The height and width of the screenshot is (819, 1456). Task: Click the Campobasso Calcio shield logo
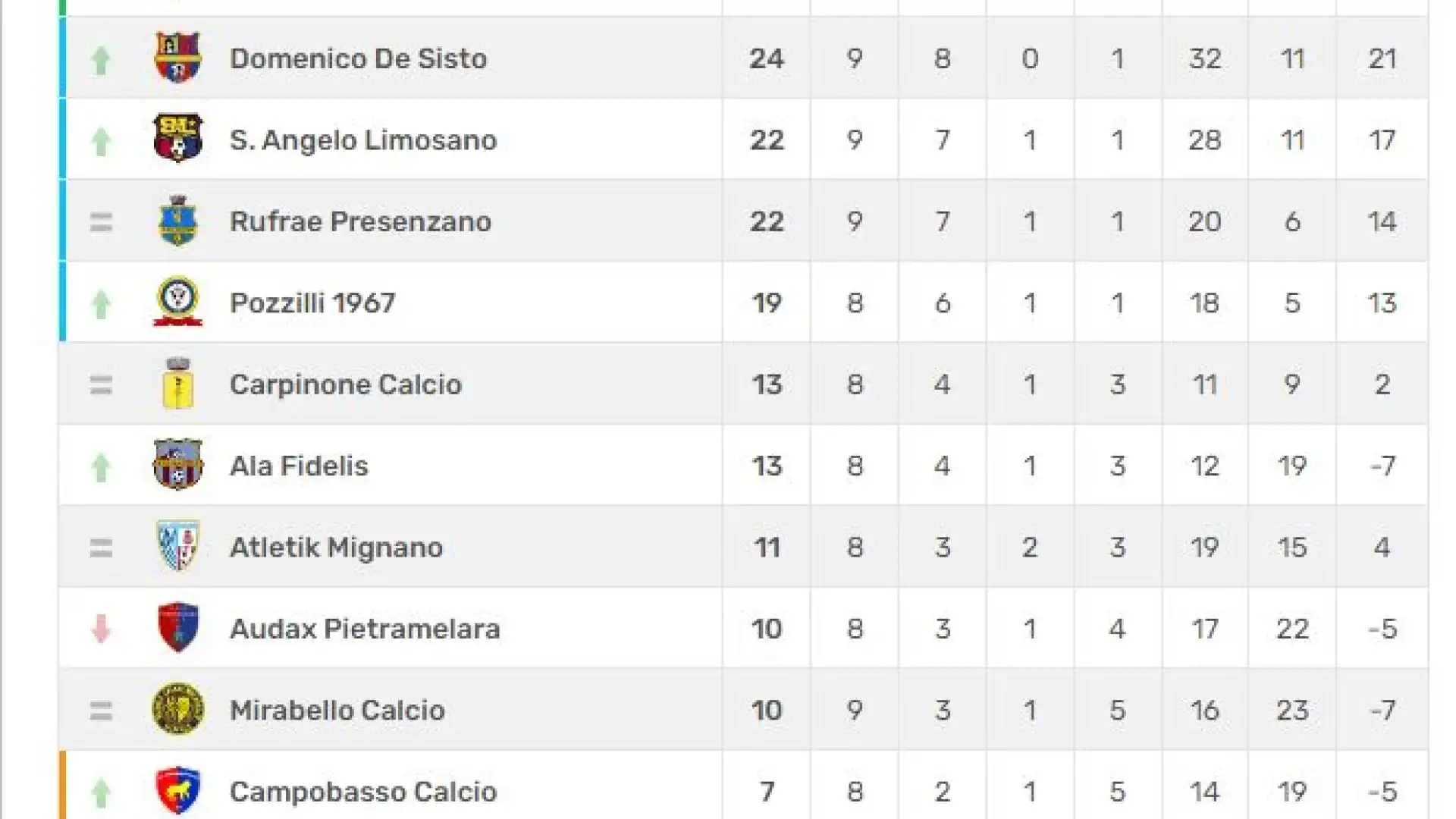(x=177, y=790)
